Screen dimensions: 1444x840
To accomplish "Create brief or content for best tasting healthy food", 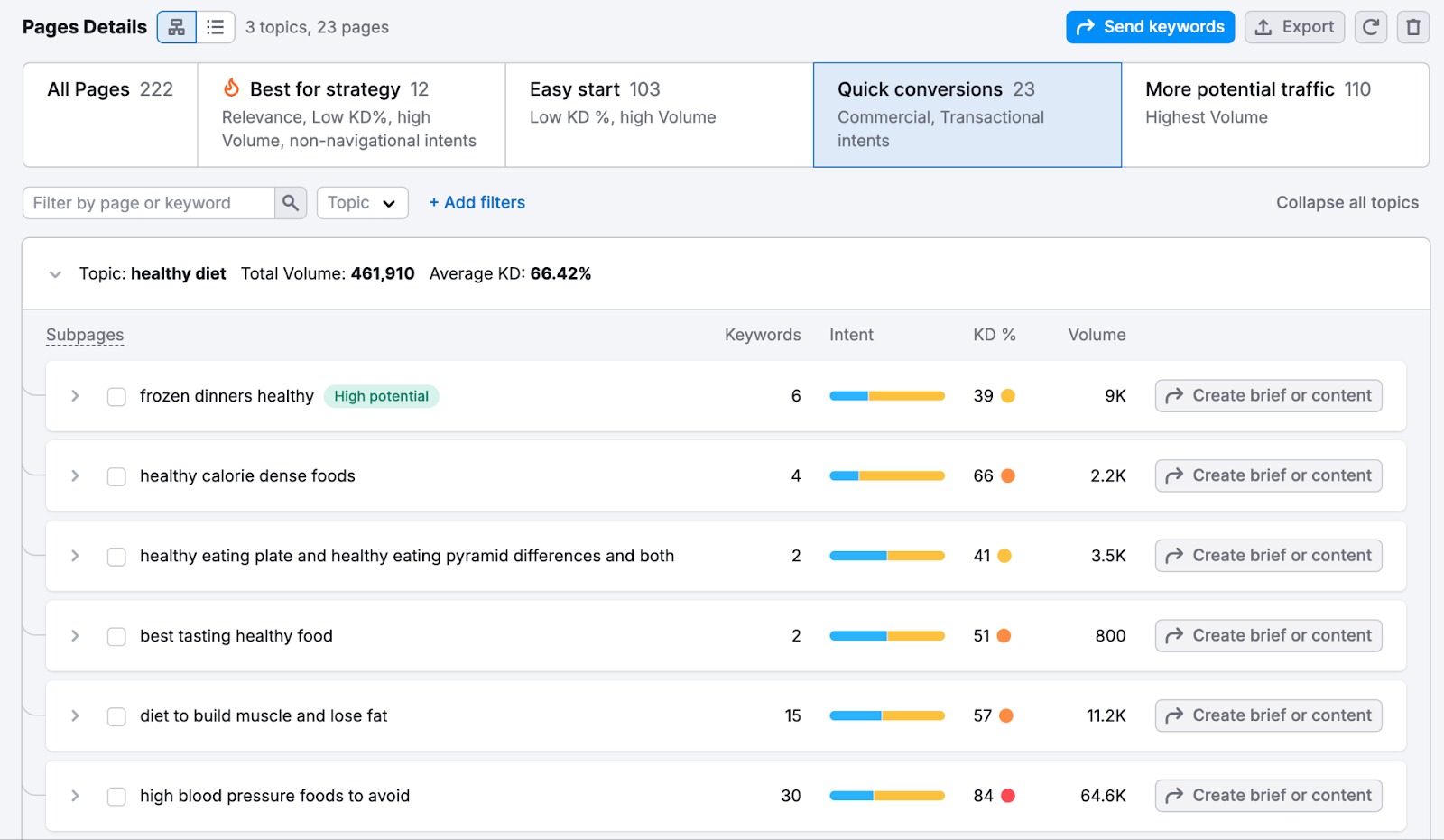I will (1268, 635).
